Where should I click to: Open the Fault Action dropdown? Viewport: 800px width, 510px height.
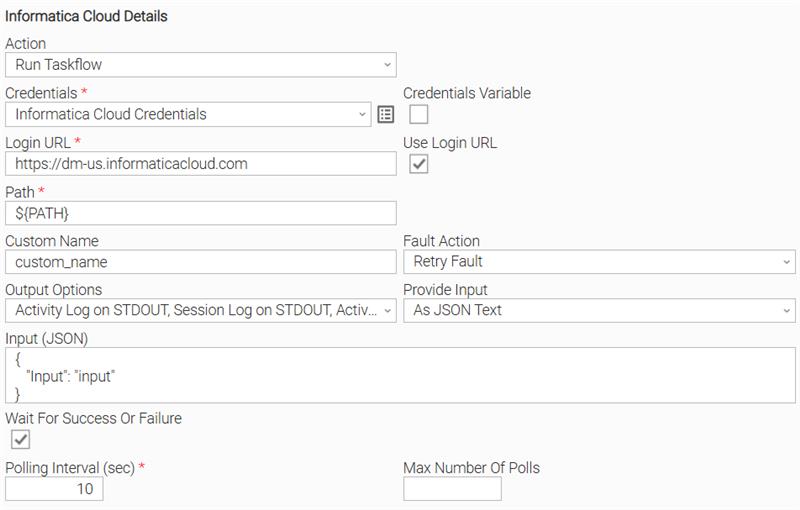click(x=599, y=262)
